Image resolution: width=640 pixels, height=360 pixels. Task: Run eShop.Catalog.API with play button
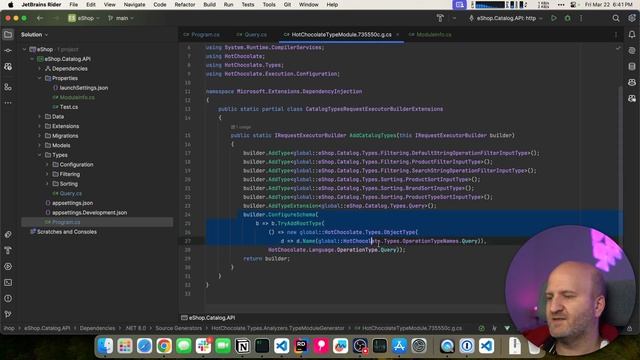pos(553,18)
